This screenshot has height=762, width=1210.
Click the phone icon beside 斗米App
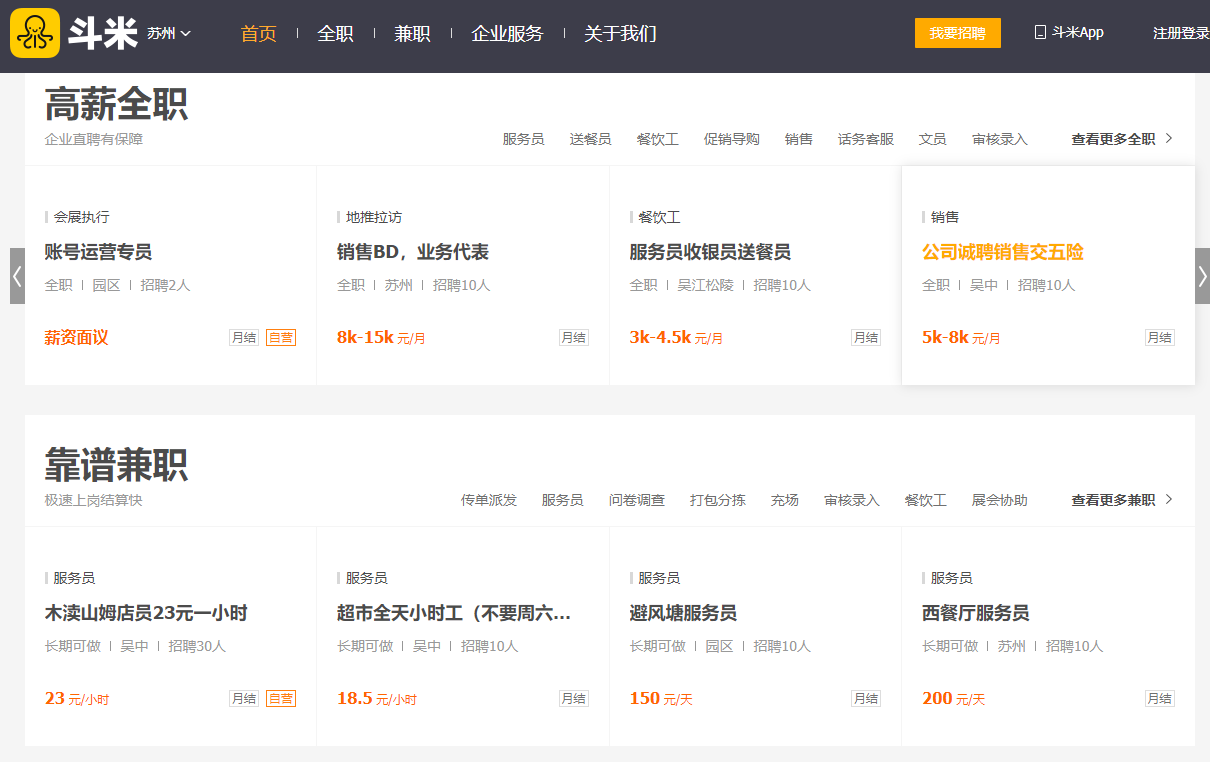(x=1040, y=32)
